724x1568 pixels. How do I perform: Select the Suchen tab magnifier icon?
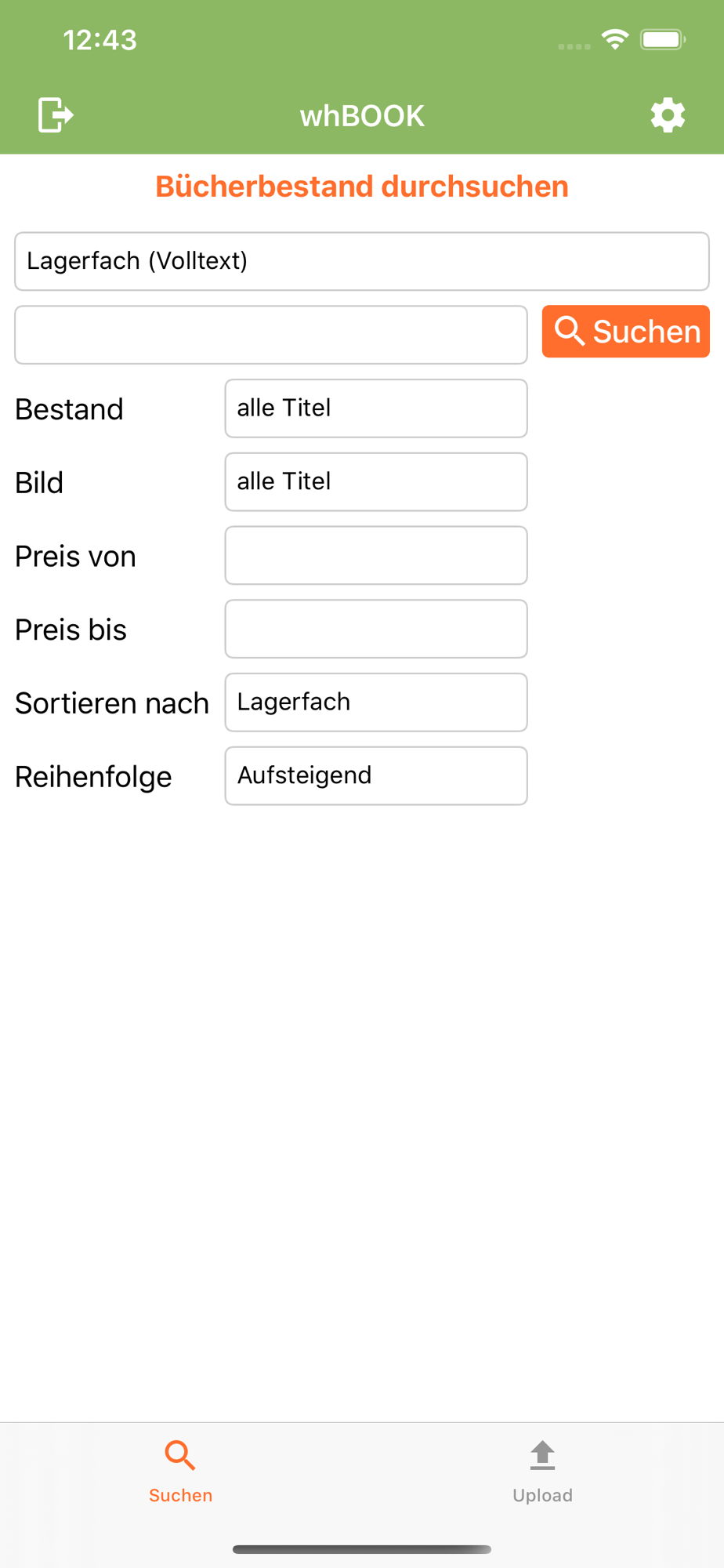pyautogui.click(x=180, y=1455)
